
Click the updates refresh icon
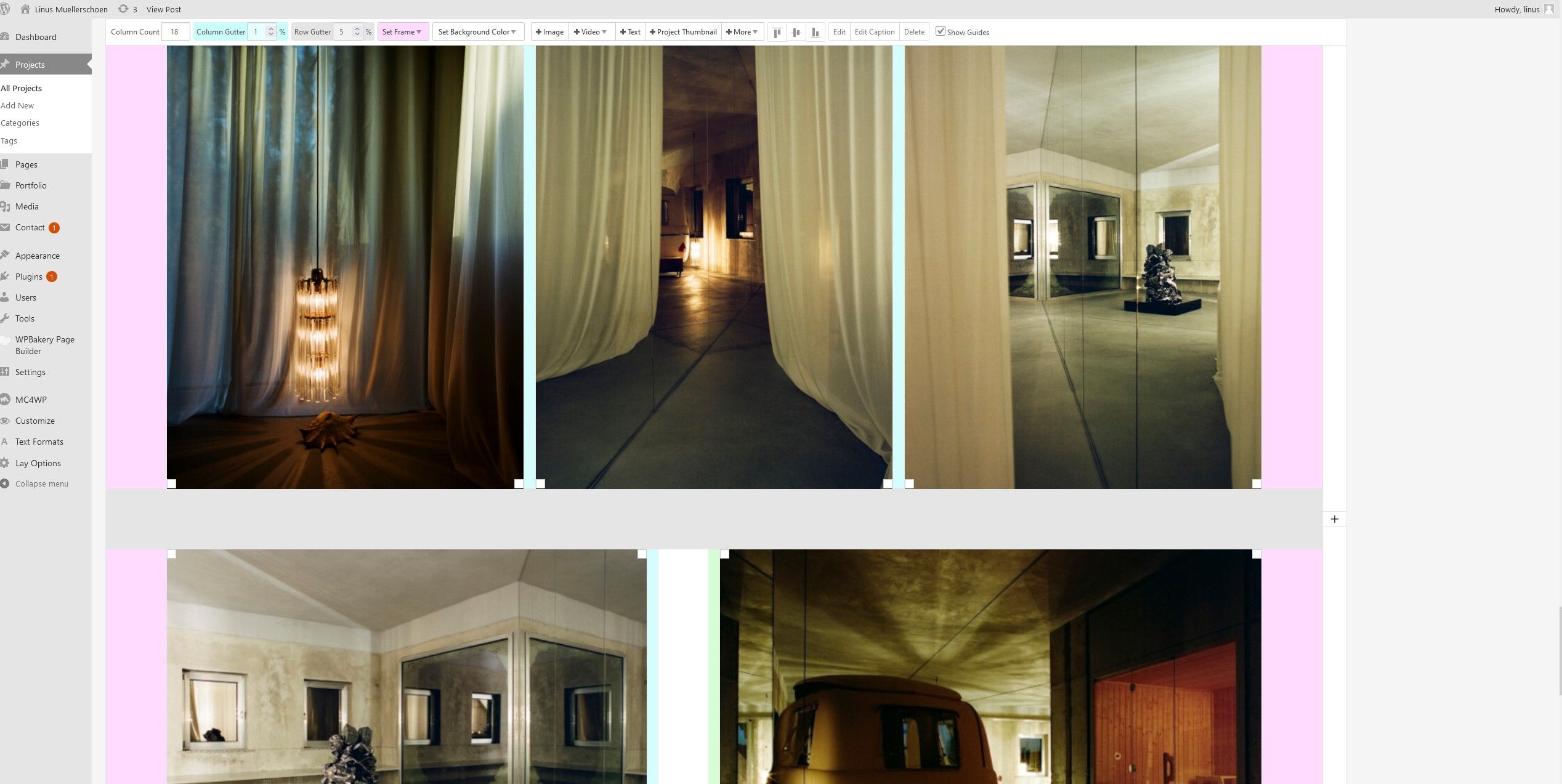coord(123,9)
